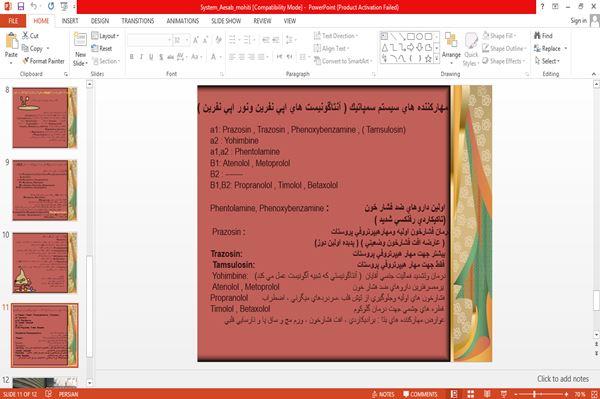This screenshot has height=399, width=600.
Task: Activate the Format Painter brush
Action: (43, 61)
